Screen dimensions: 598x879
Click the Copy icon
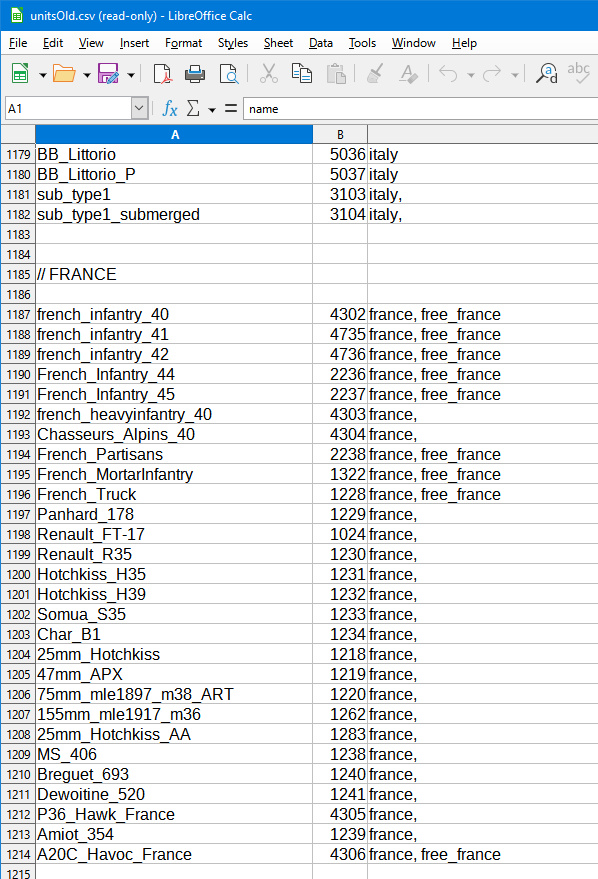[x=302, y=73]
